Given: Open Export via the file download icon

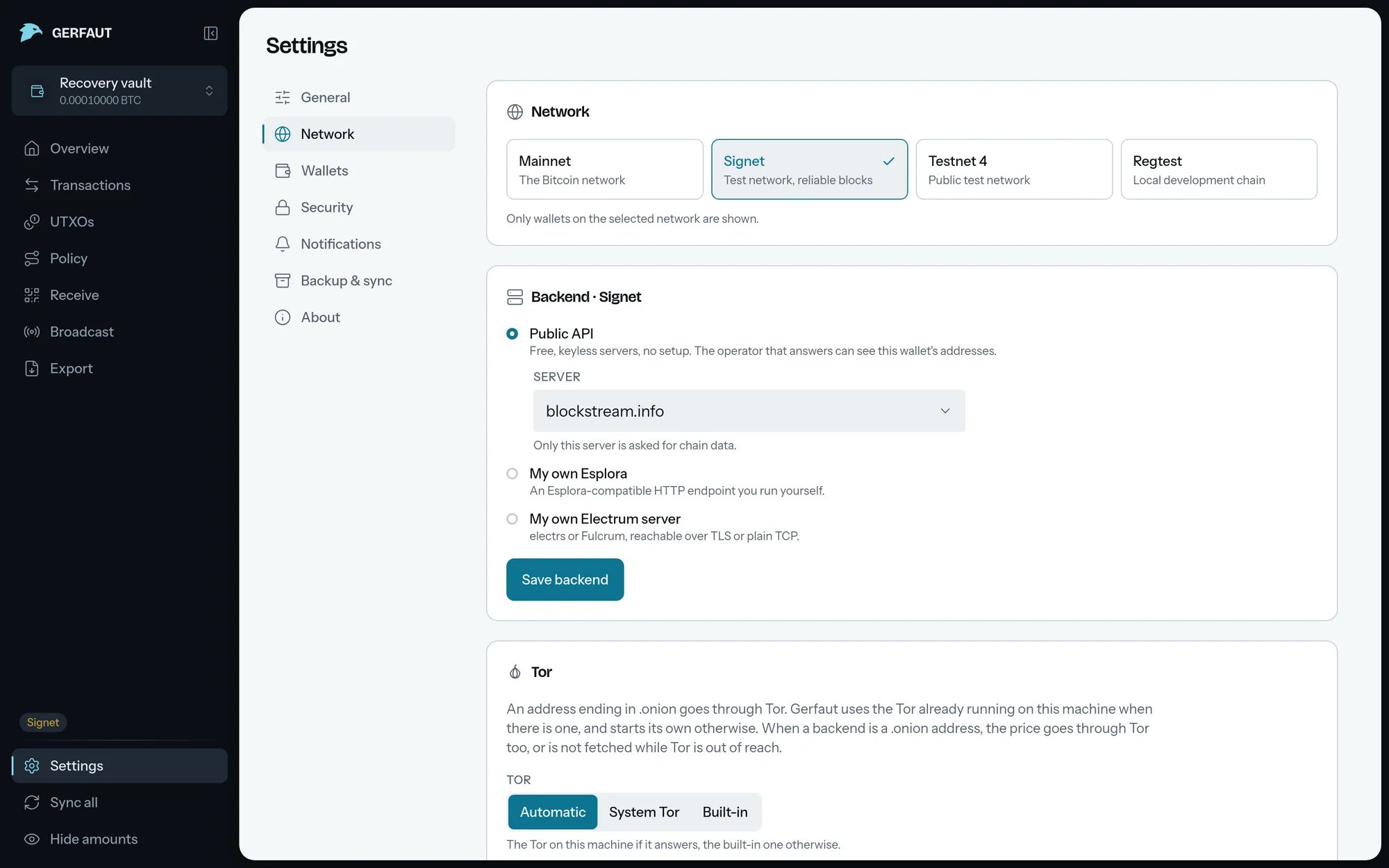Looking at the screenshot, I should [x=32, y=369].
